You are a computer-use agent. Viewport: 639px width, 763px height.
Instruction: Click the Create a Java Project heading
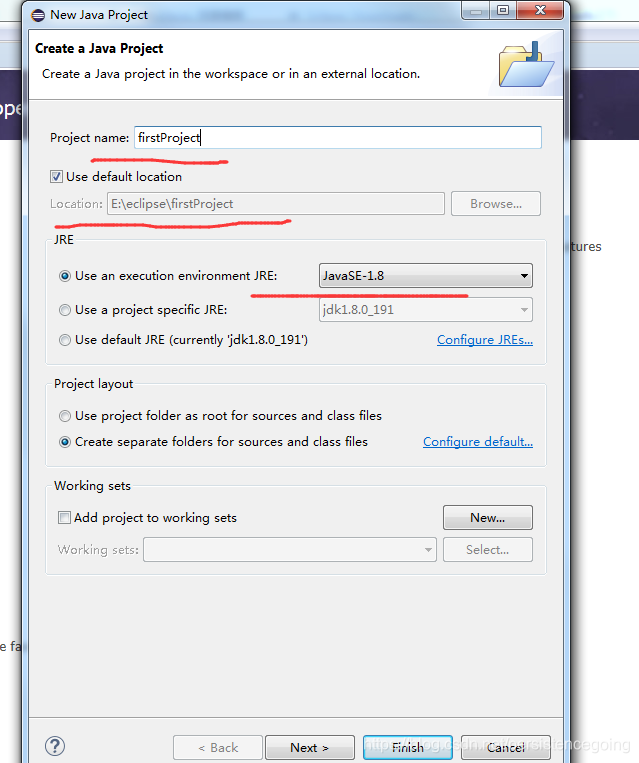click(99, 49)
